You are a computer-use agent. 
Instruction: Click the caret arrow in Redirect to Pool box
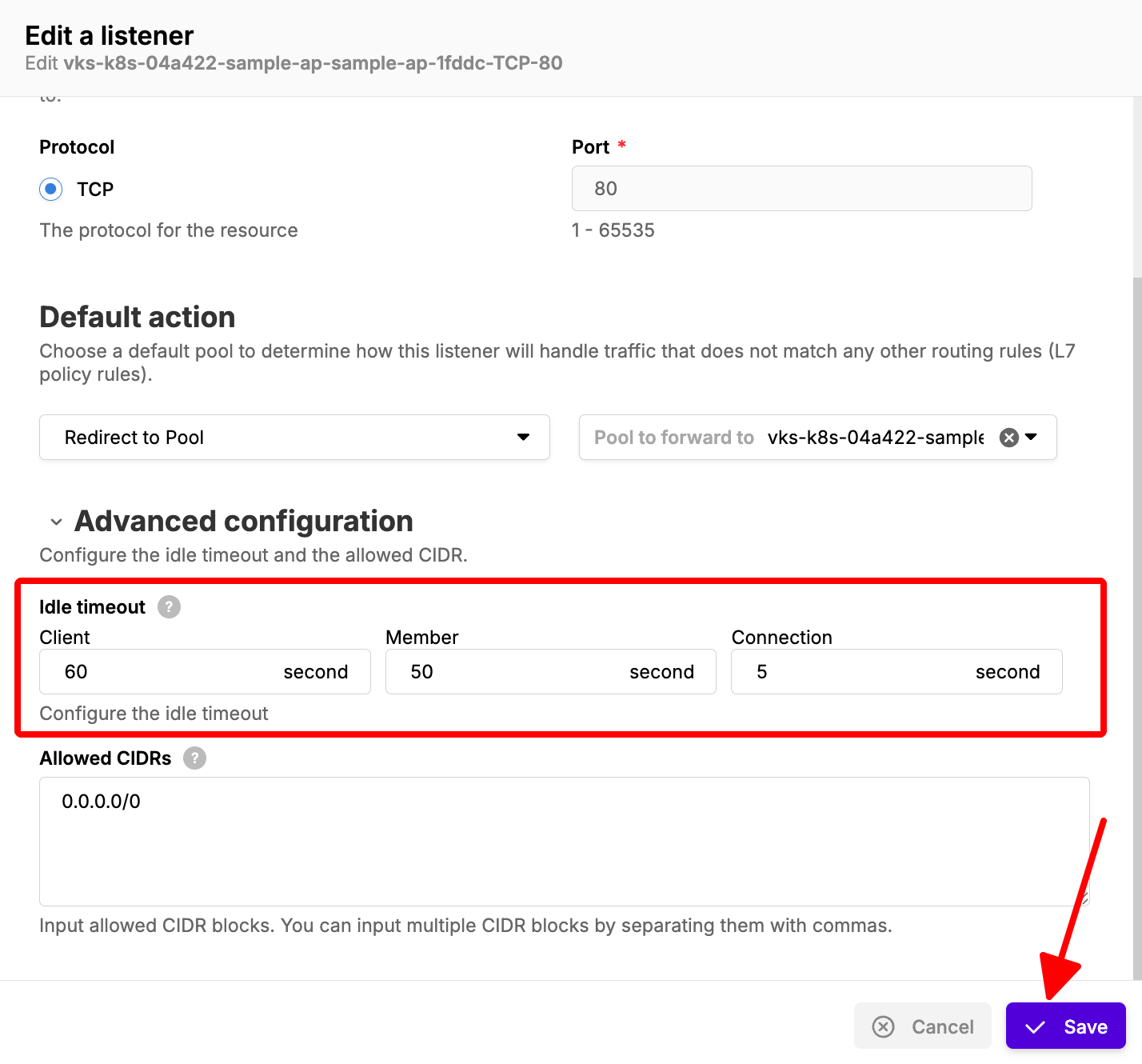point(523,438)
